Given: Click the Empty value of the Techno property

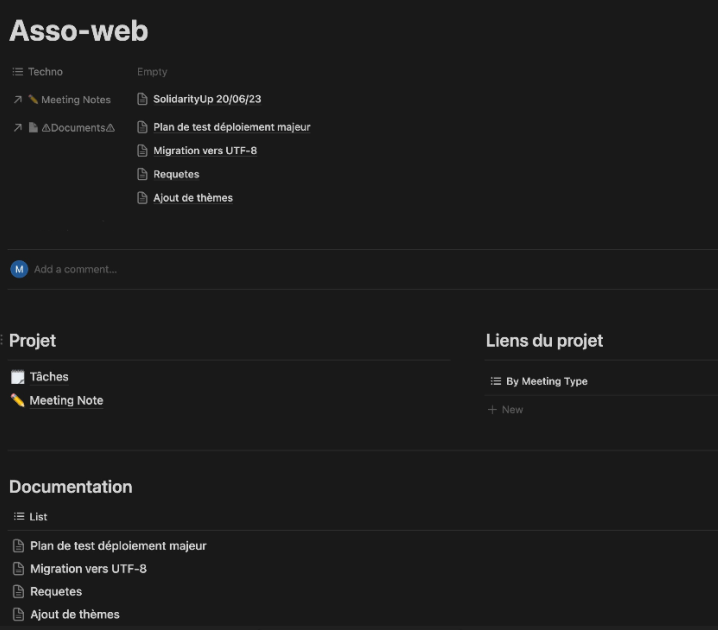Looking at the screenshot, I should click(x=152, y=72).
